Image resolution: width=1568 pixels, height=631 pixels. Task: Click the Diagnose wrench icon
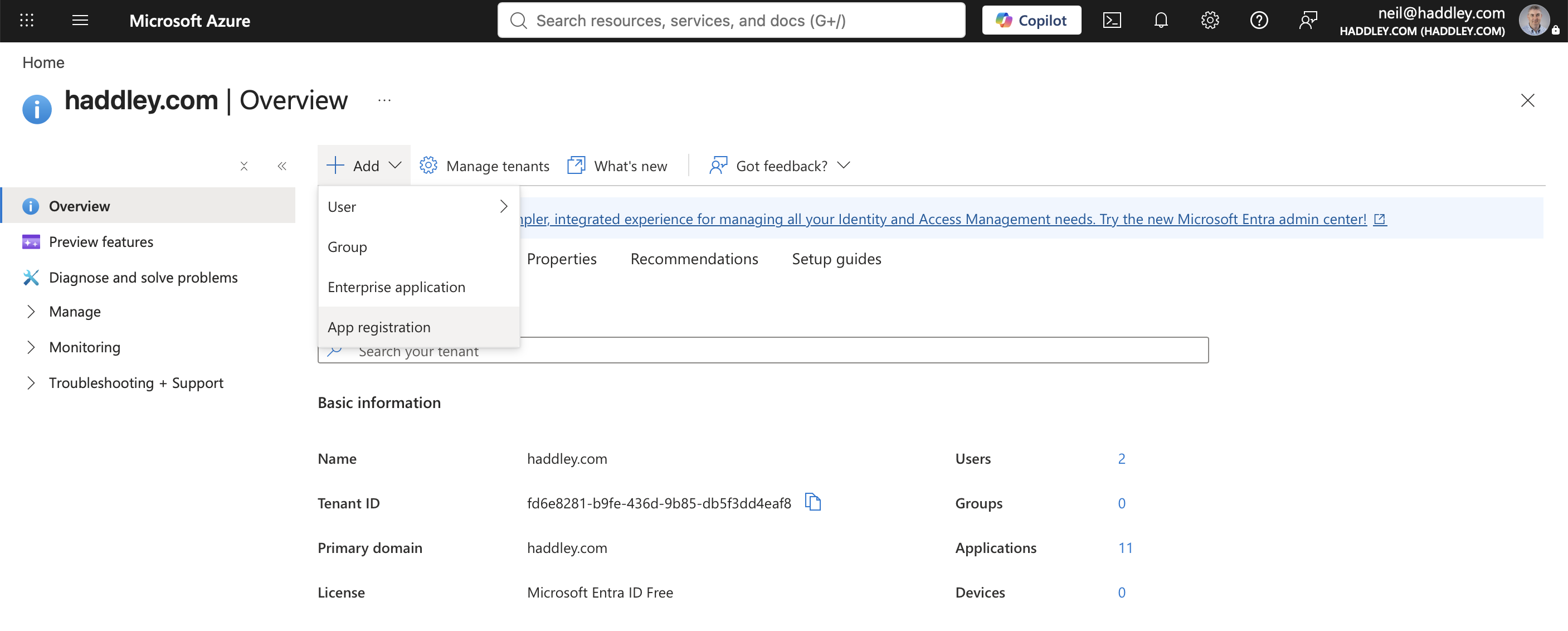31,278
